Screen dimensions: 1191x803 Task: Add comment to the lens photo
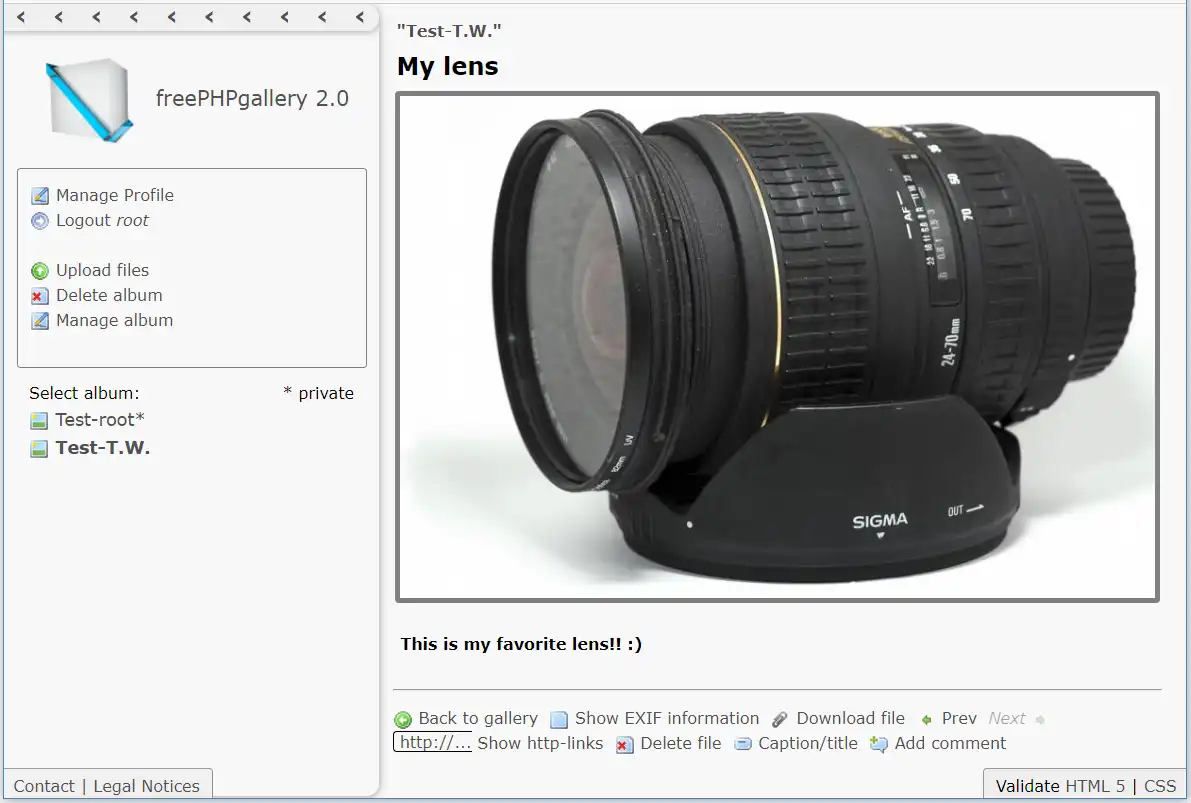pos(950,743)
